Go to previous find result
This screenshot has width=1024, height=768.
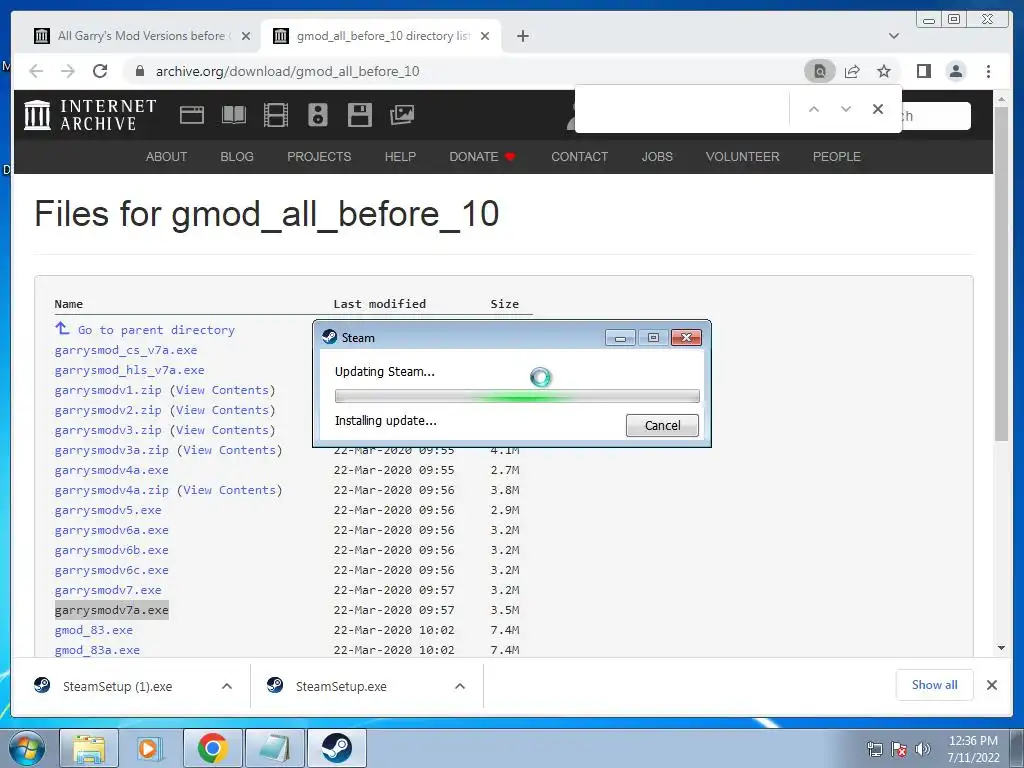pos(814,109)
